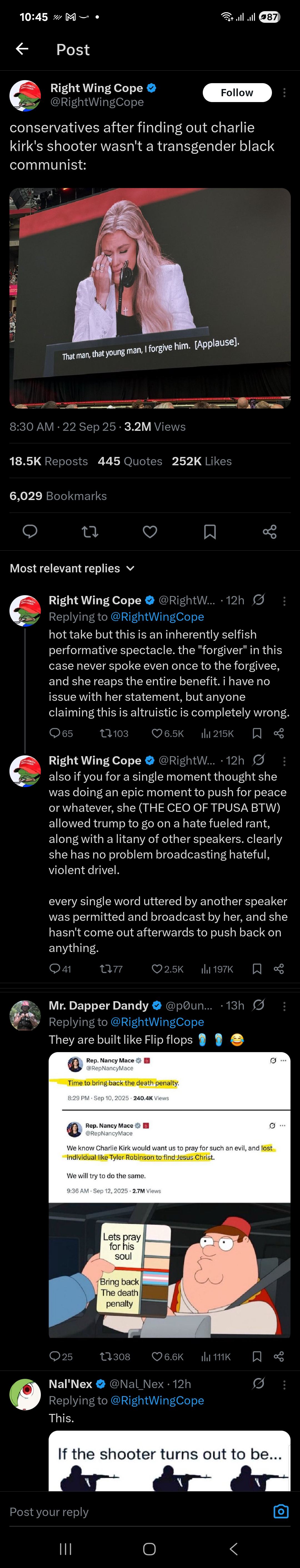
Task: Like the main post with heart icon
Action: (150, 531)
